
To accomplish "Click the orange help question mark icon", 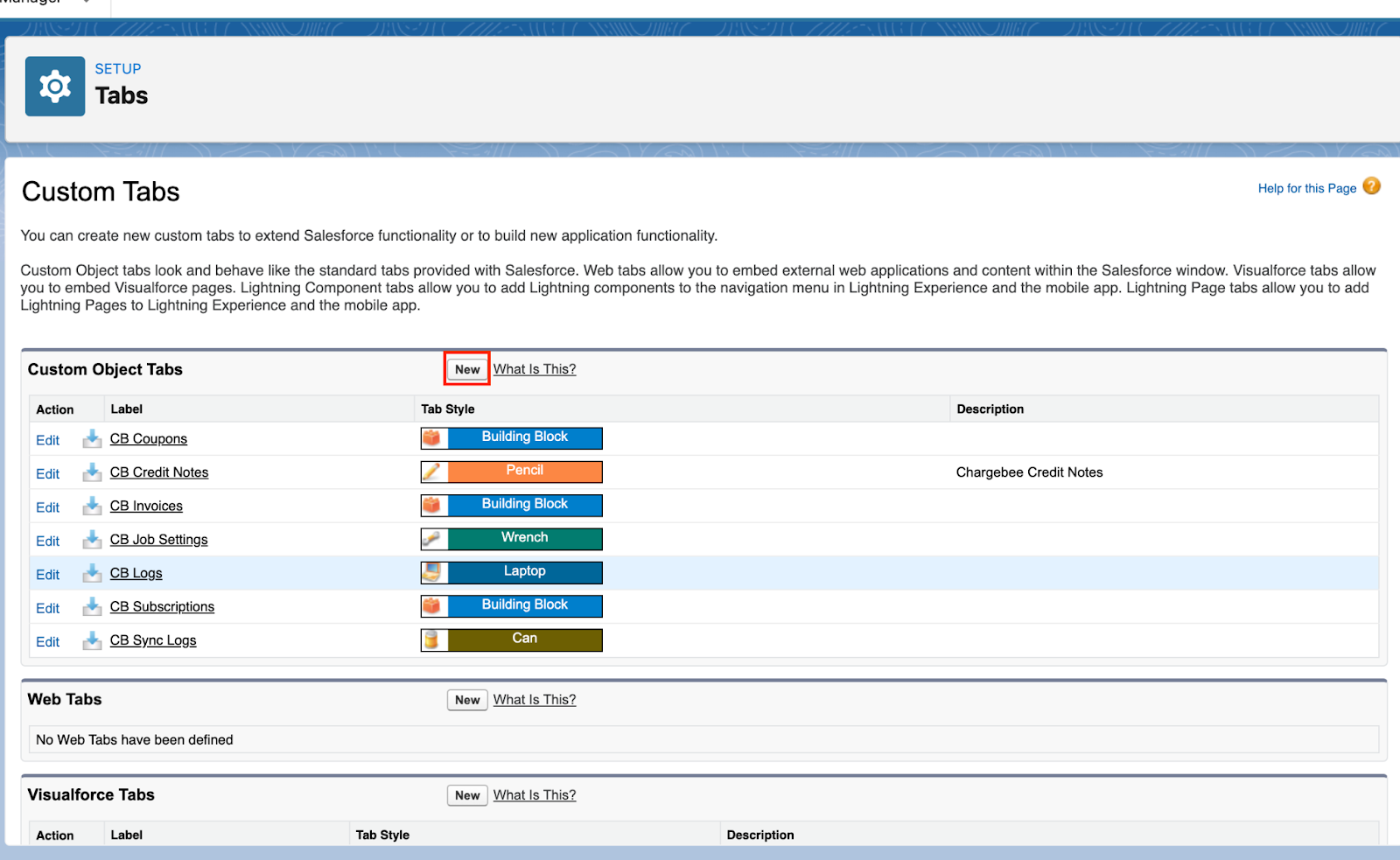I will pos(1371,186).
